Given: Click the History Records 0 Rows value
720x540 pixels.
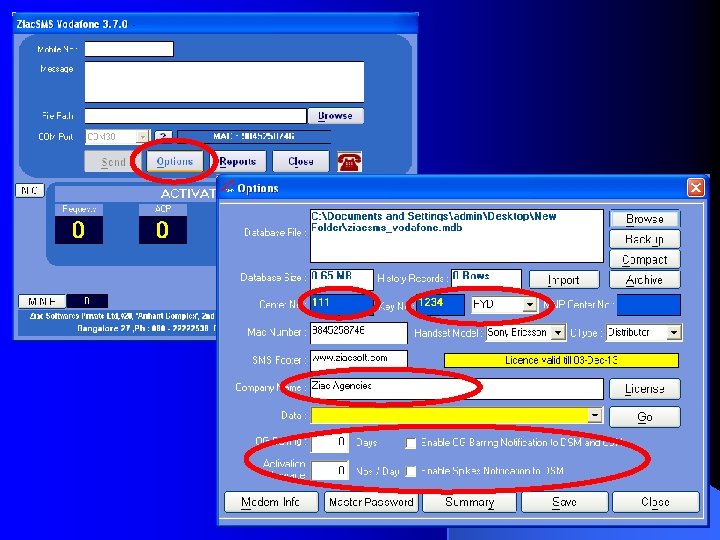Looking at the screenshot, I should (486, 278).
